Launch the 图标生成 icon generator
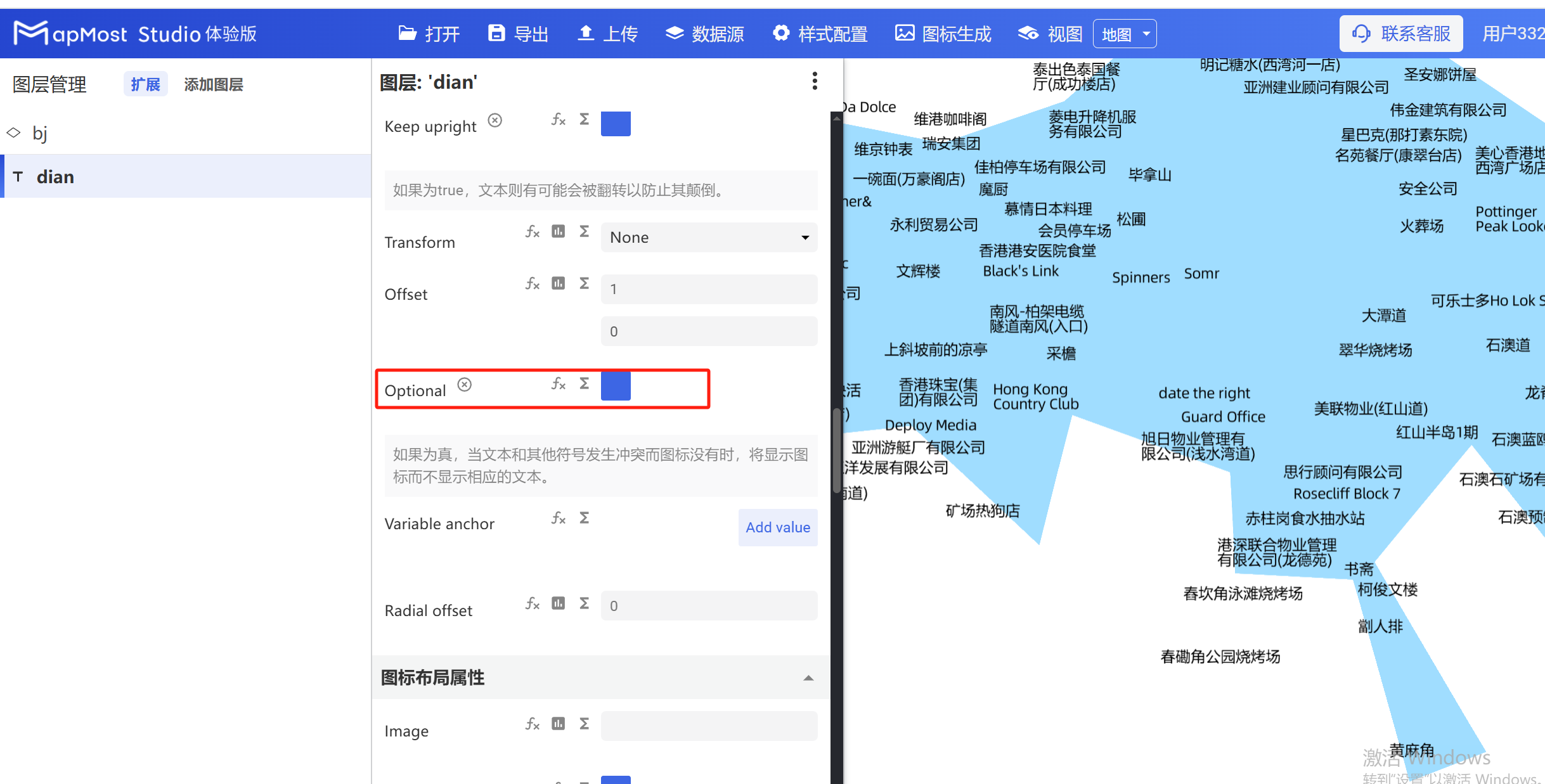This screenshot has width=1545, height=784. pos(943,34)
